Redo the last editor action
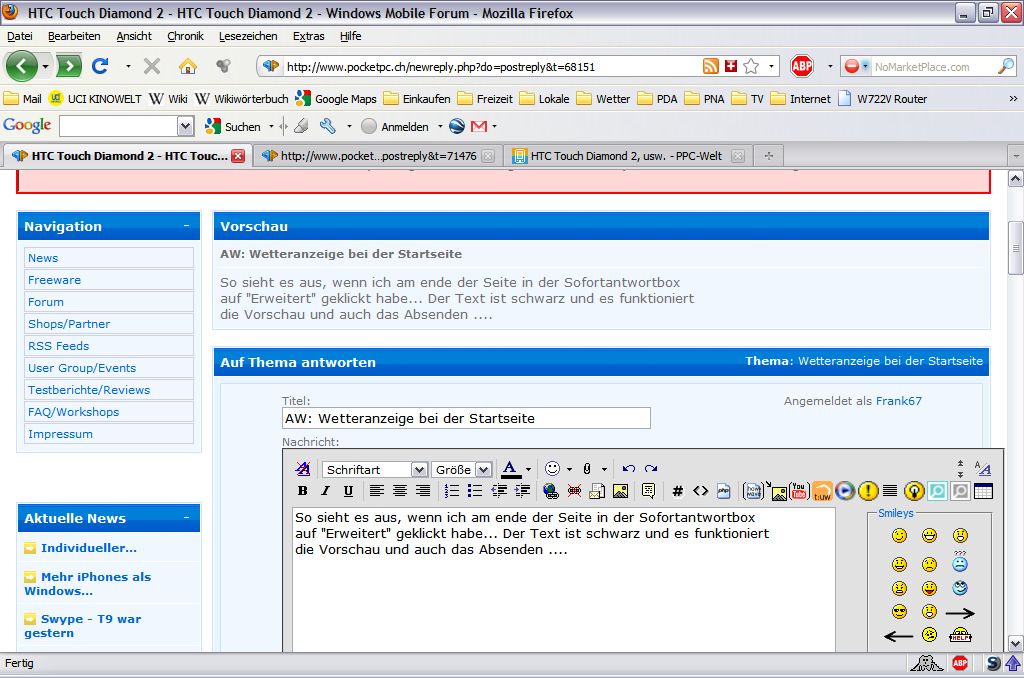The height and width of the screenshot is (678, 1024). pyautogui.click(x=651, y=469)
